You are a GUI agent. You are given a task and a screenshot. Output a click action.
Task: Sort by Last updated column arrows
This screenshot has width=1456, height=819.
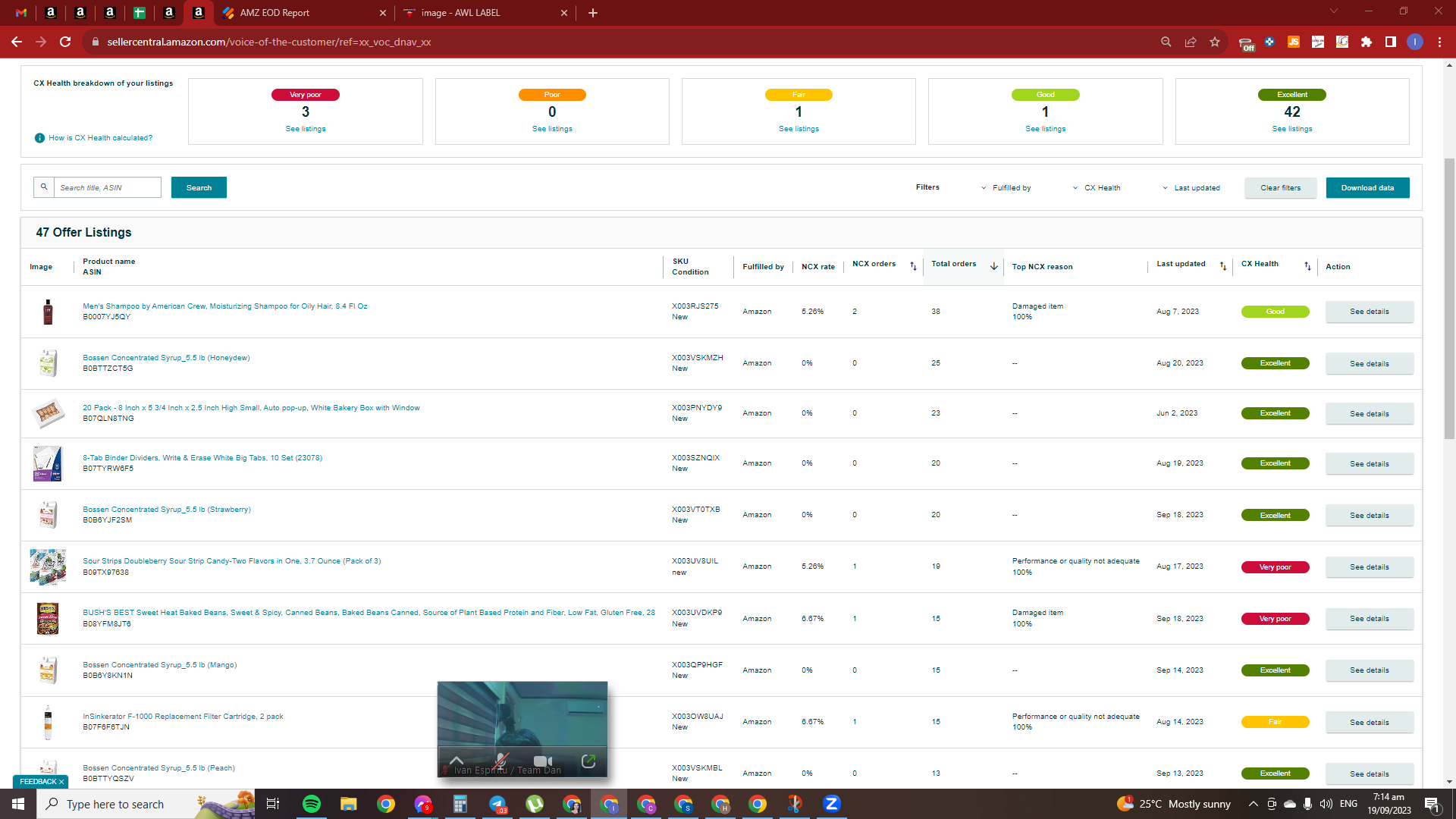pos(1222,266)
